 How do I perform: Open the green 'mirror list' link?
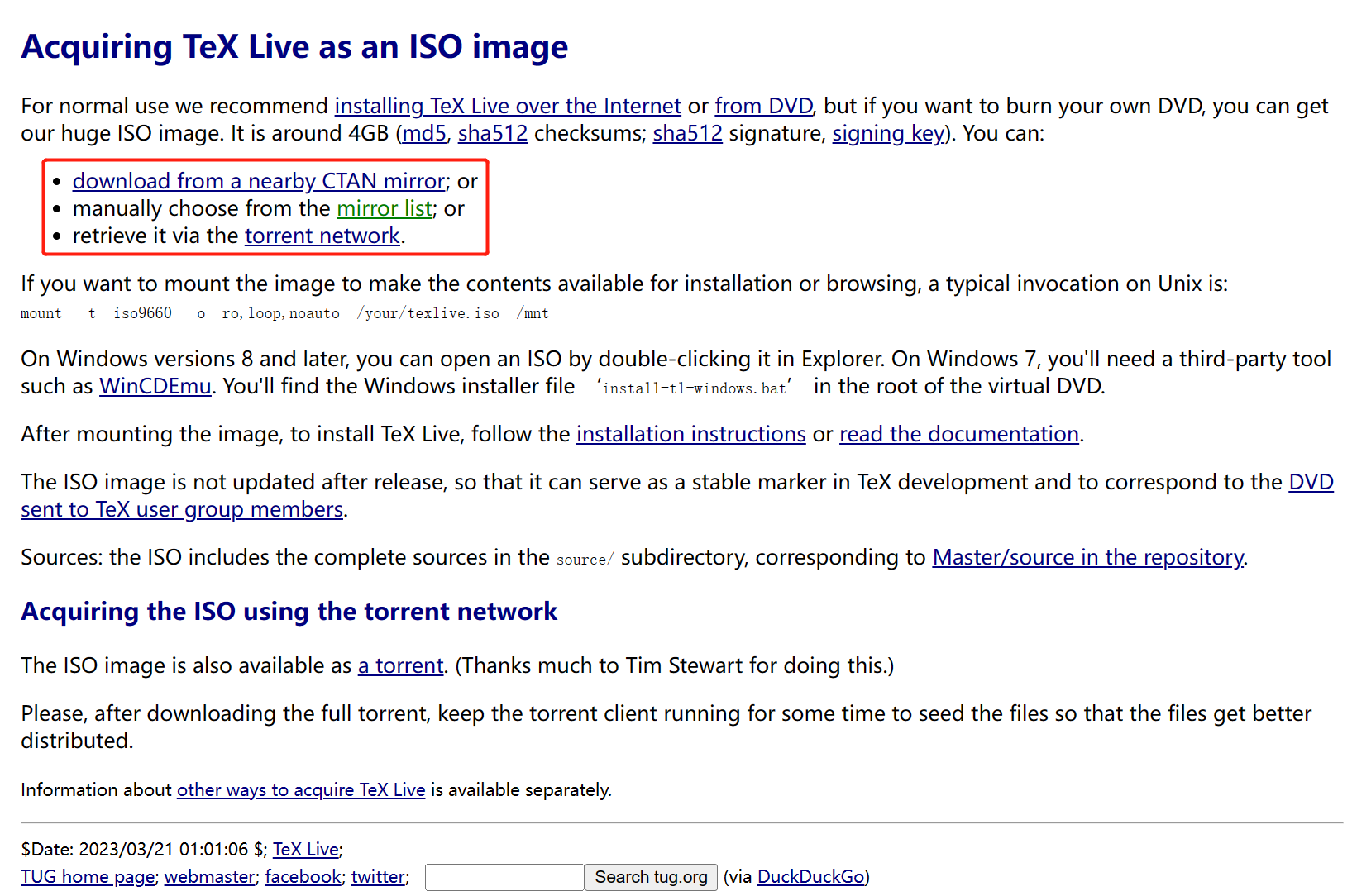click(385, 208)
